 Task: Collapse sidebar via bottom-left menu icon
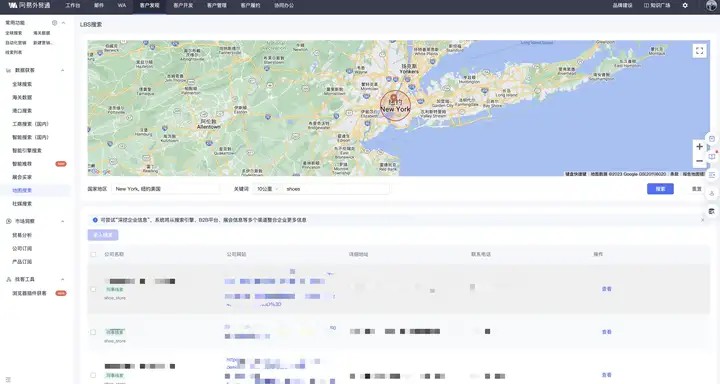pyautogui.click(x=8, y=379)
